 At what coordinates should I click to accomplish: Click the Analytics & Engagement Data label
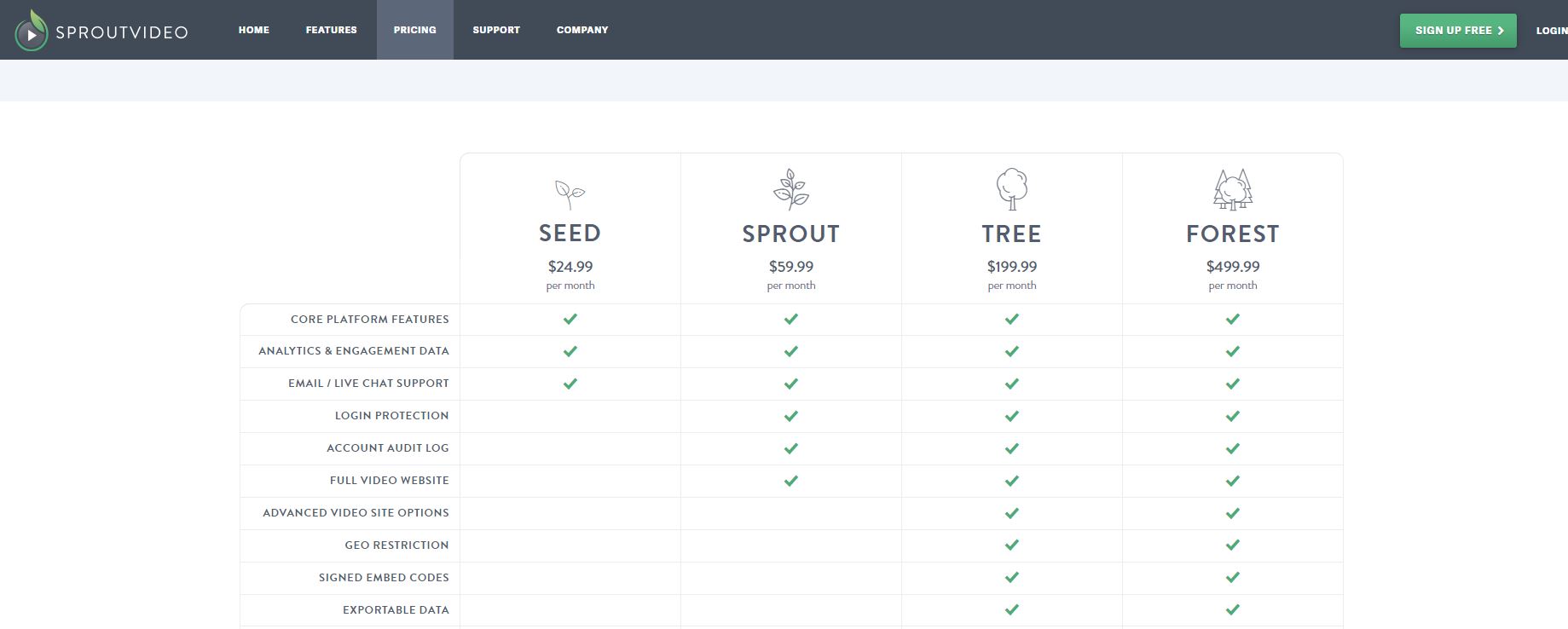354,351
